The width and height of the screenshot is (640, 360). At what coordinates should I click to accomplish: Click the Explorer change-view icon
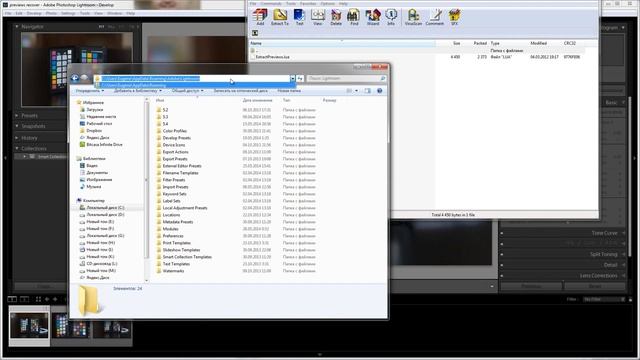[349, 91]
